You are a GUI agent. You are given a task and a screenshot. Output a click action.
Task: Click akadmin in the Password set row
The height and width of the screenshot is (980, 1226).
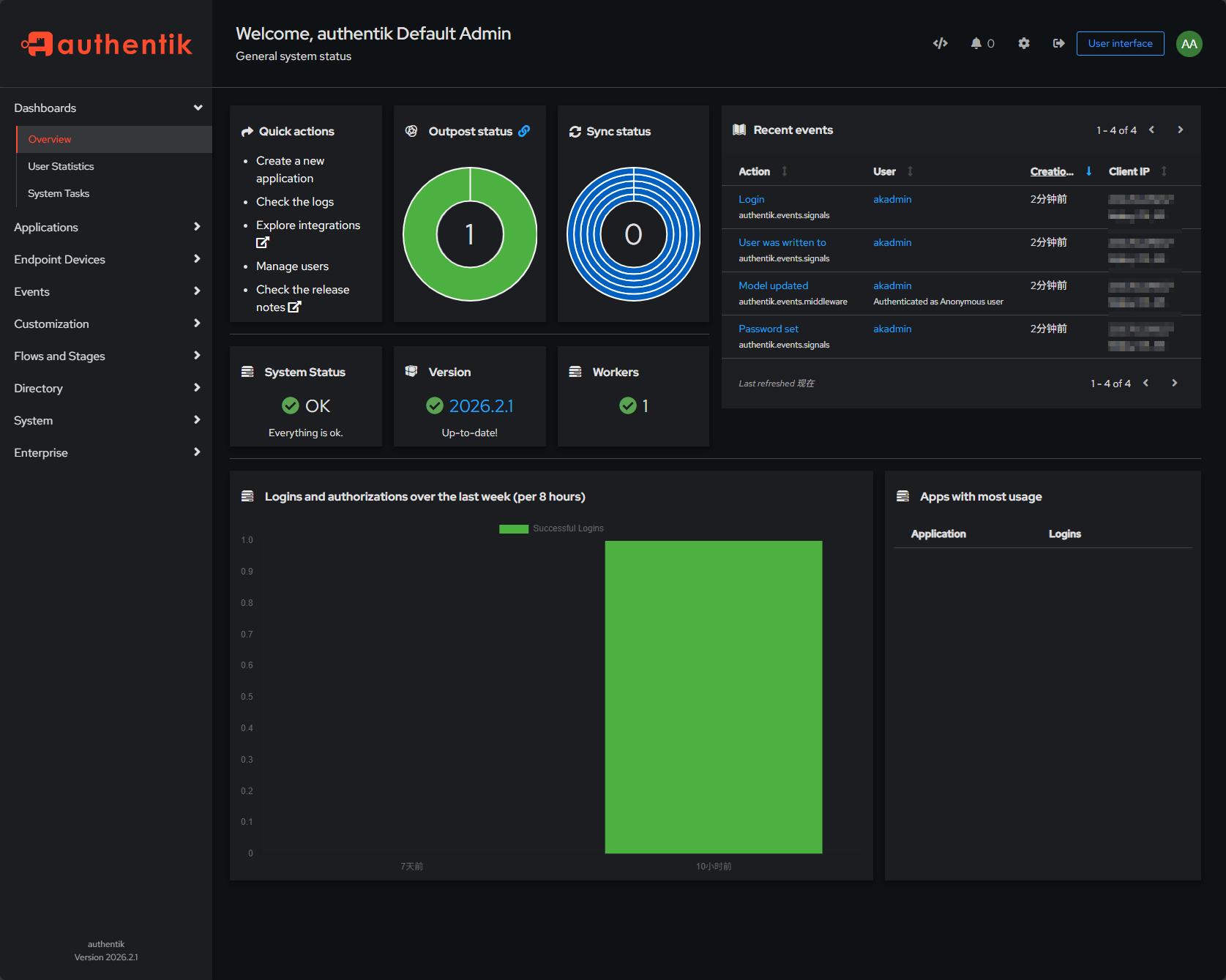tap(892, 329)
